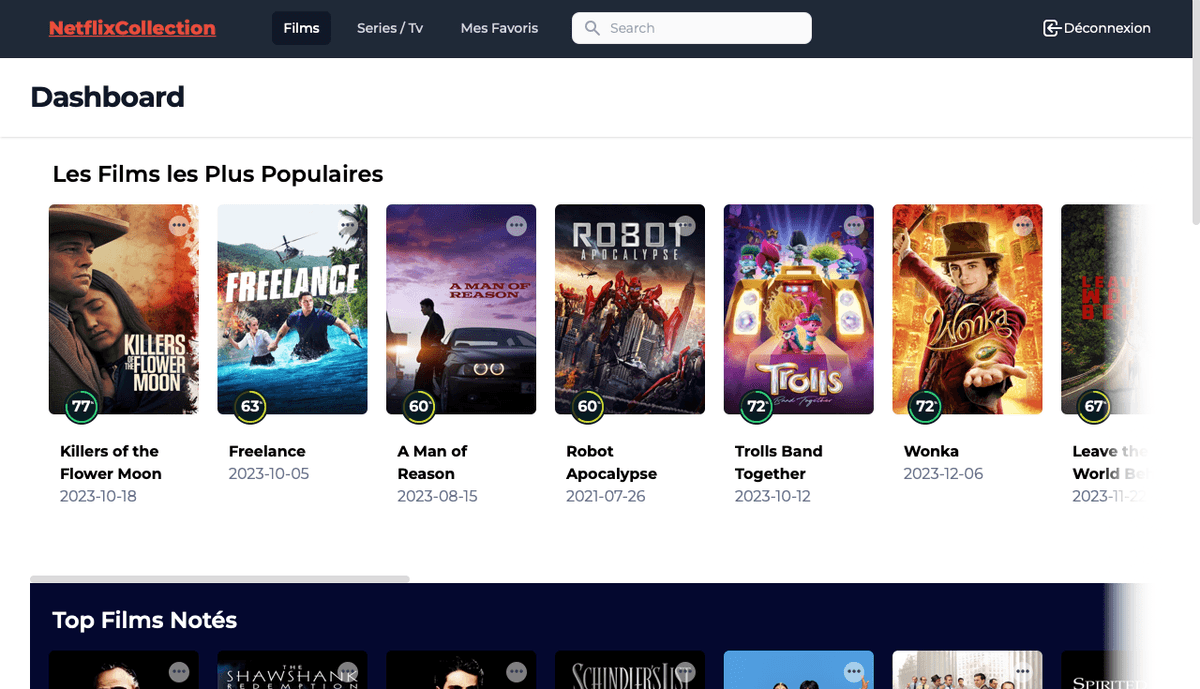Viewport: 1200px width, 689px height.
Task: Open the three-dot menu on Trolls Band Together
Action: 854,226
